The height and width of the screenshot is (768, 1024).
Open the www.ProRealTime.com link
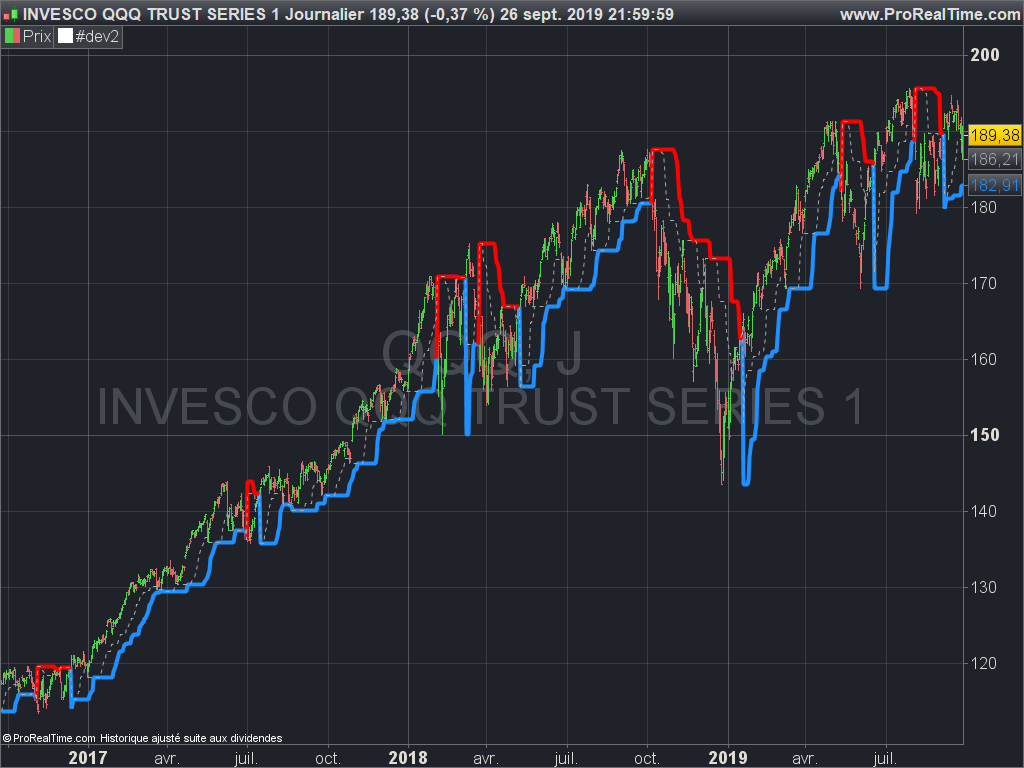929,14
